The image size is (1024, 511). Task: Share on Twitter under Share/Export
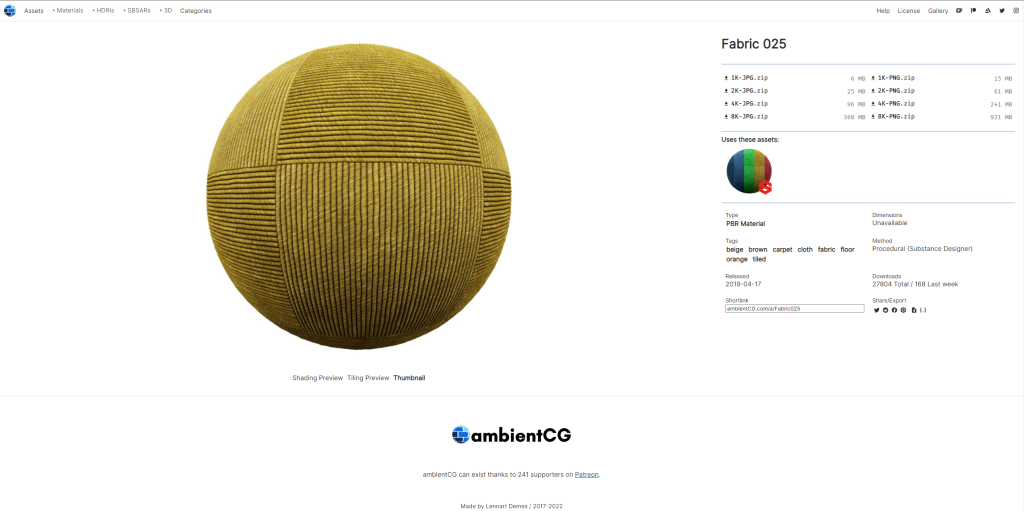876,310
